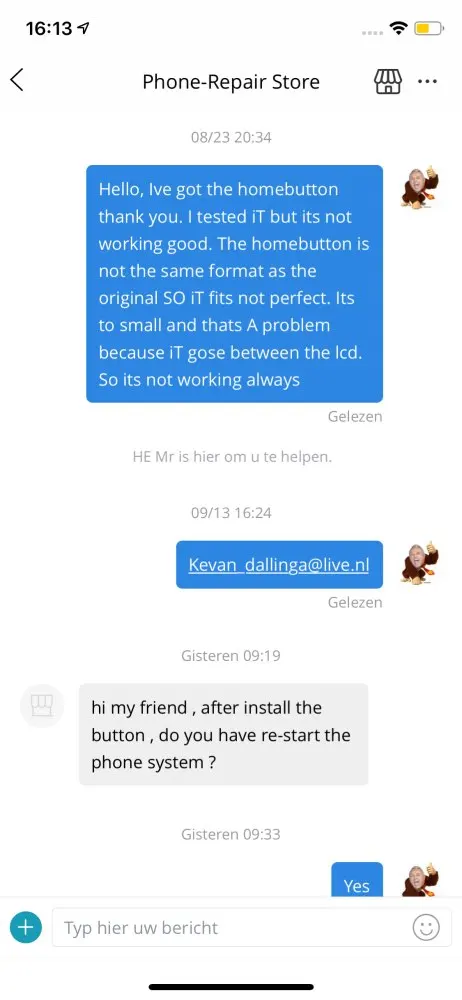The height and width of the screenshot is (1000, 462).
Task: Select the seller's "hi my friend" message bubble
Action: [223, 734]
